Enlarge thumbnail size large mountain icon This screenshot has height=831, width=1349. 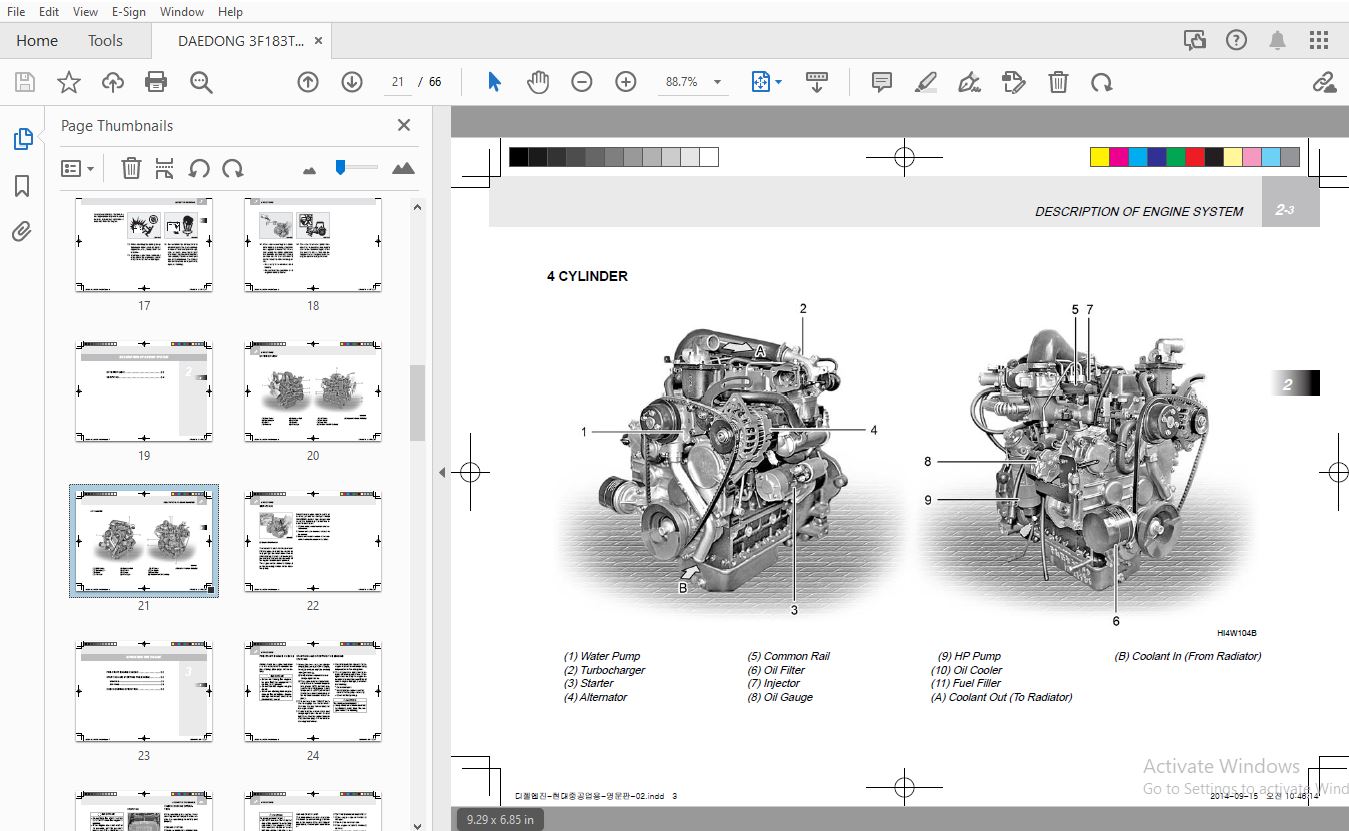(403, 168)
